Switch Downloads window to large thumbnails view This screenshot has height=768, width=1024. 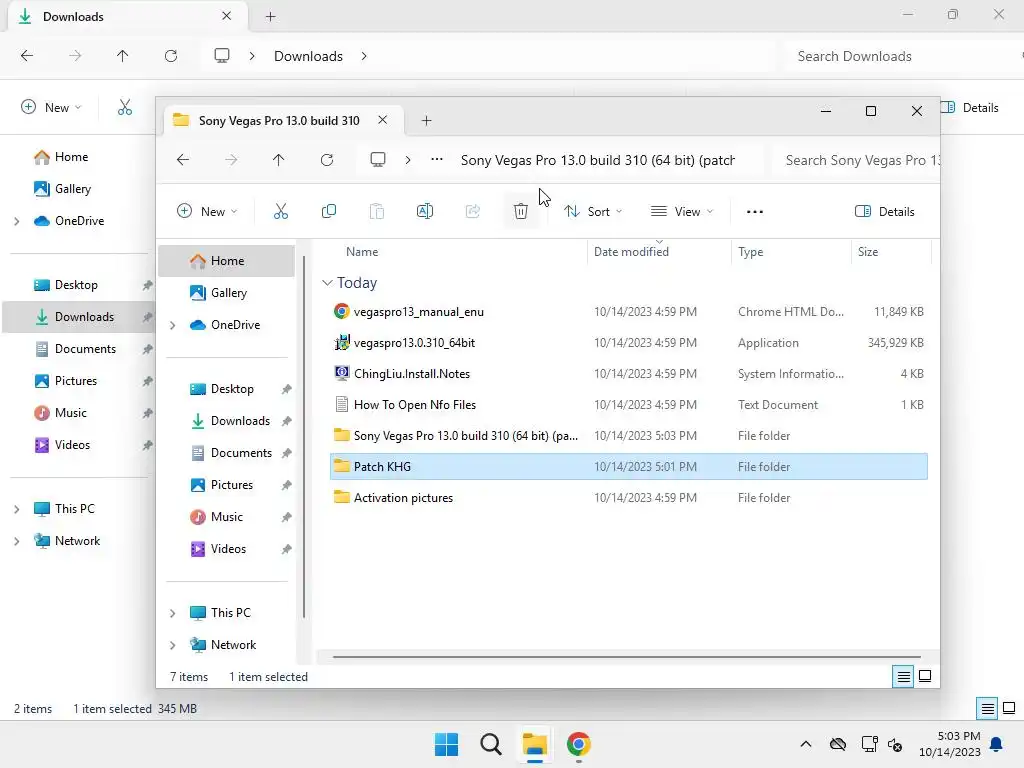(1009, 708)
